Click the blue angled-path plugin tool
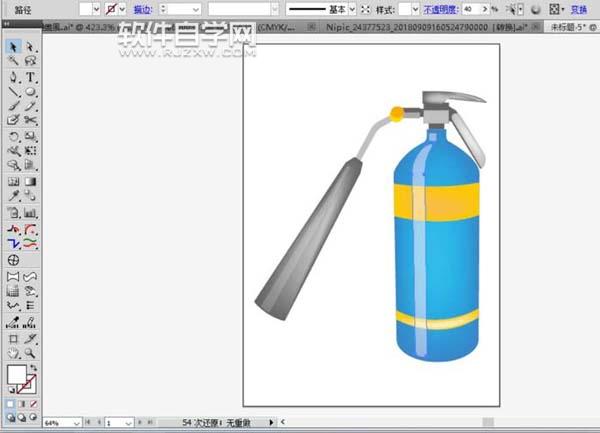Viewport: 600px width, 433px height. click(13, 243)
